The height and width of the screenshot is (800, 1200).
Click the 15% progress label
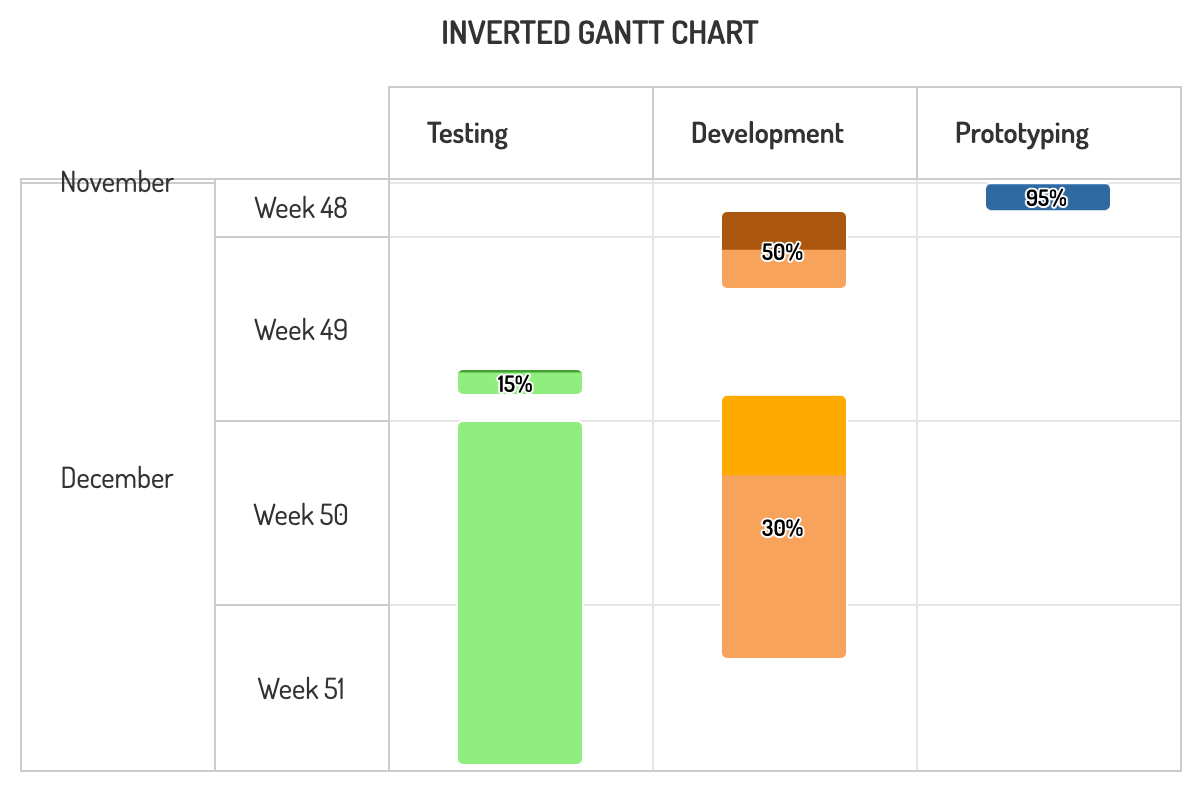coord(515,383)
